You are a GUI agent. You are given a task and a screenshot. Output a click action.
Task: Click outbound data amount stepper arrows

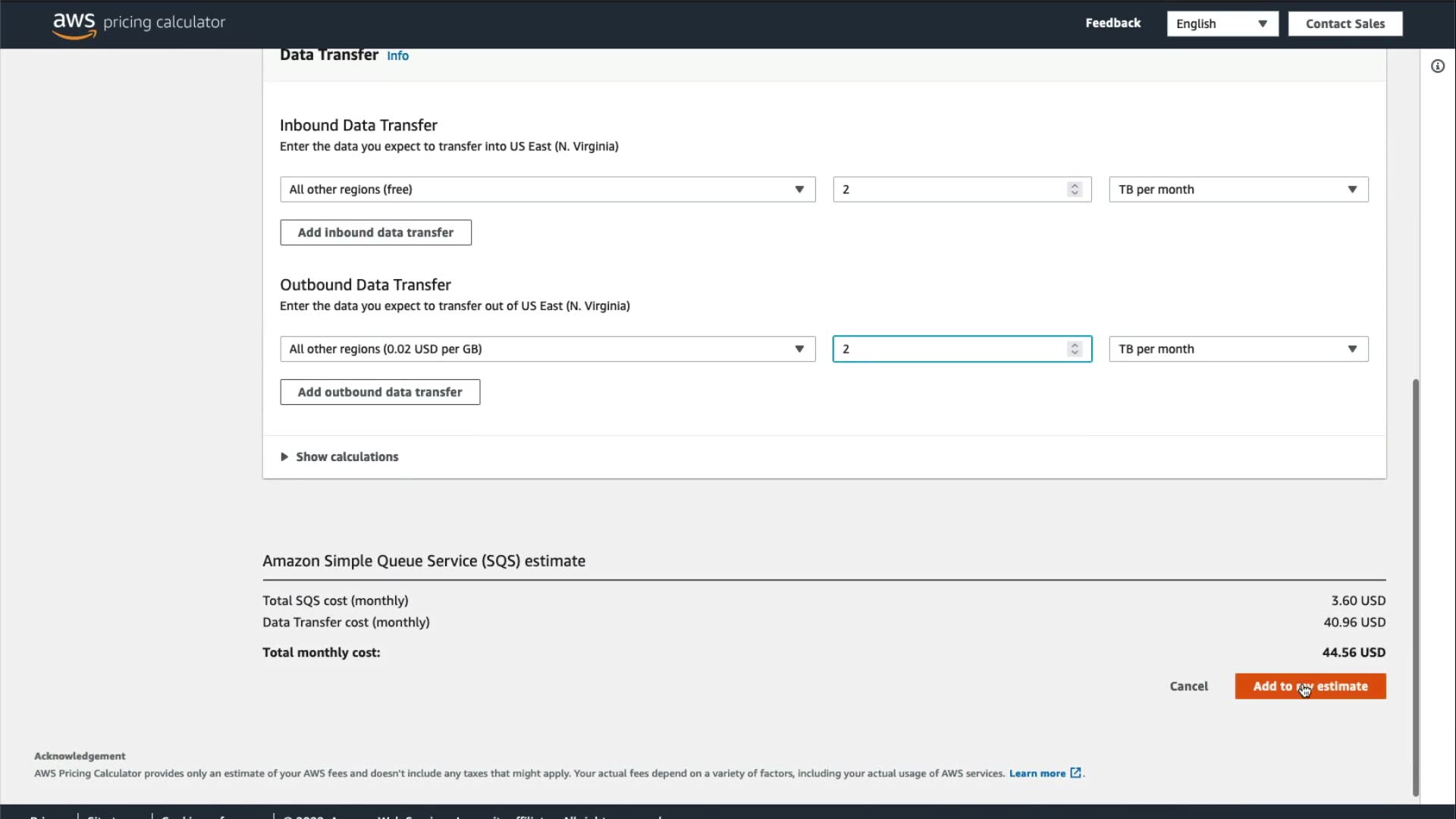tap(1074, 349)
